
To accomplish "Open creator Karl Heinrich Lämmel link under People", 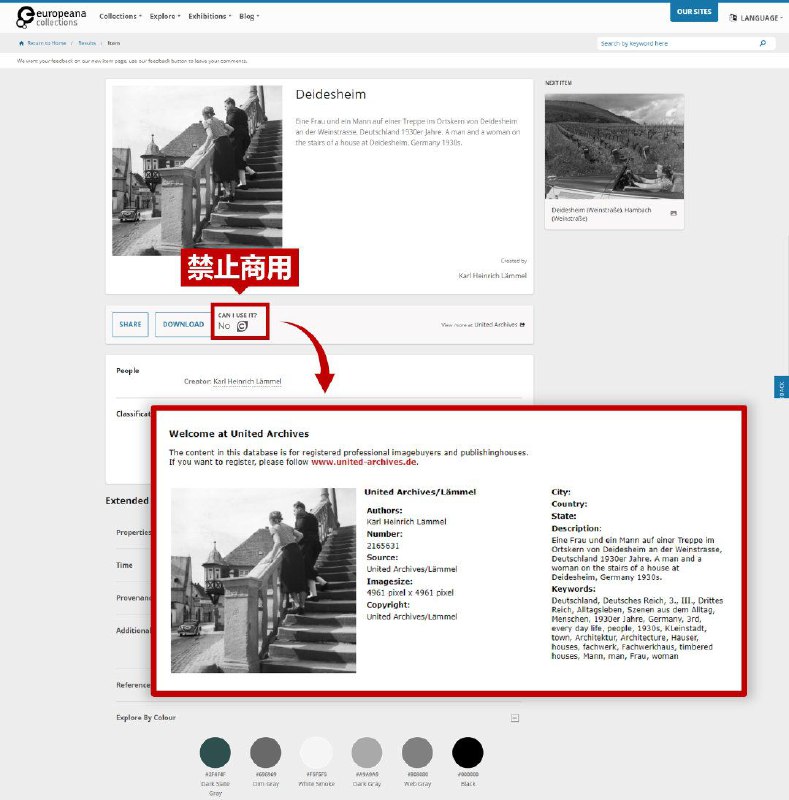I will pos(247,381).
